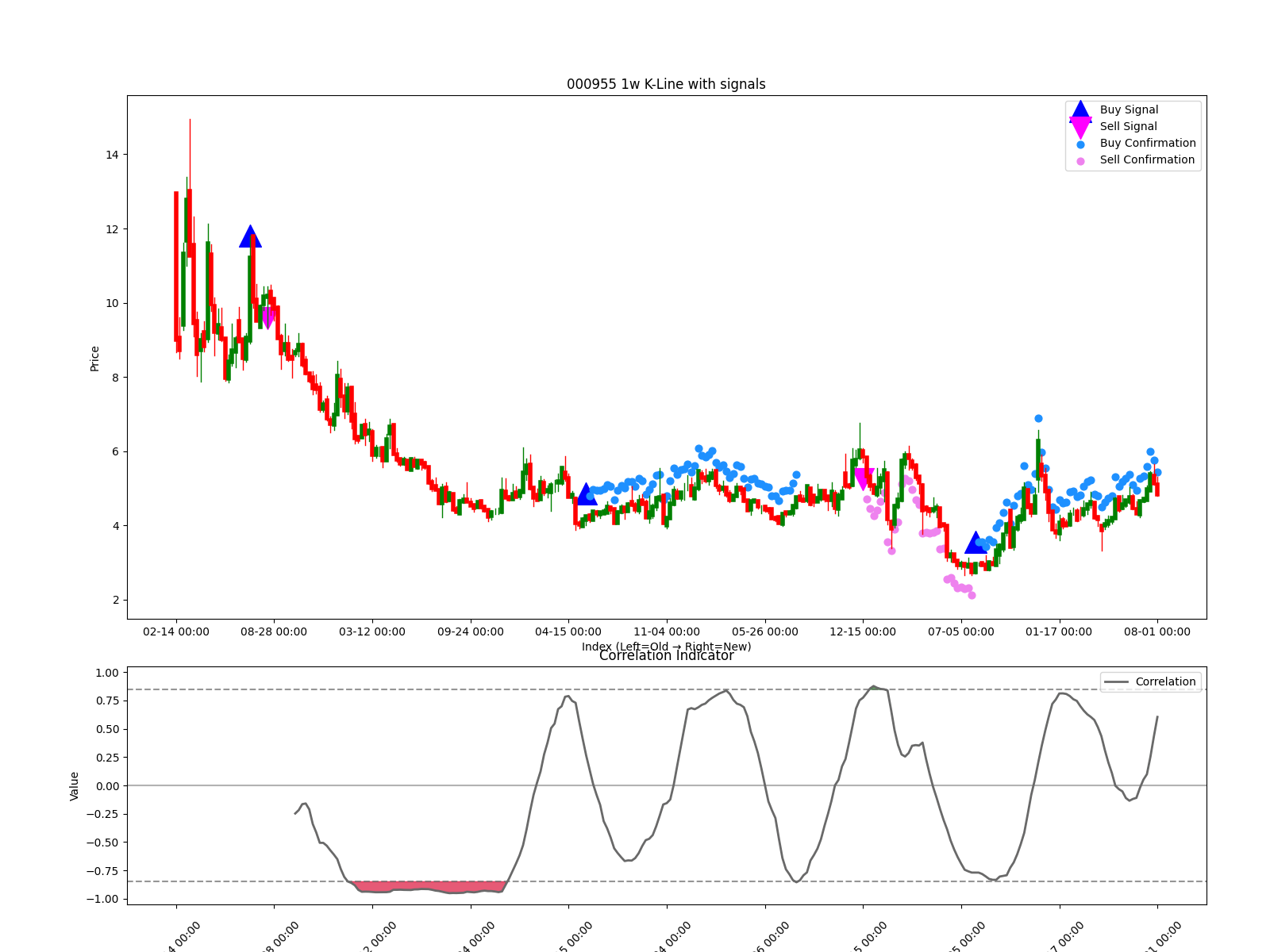Viewport: 1270px width, 952px height.
Task: Click the 0.75 correlation tick label
Action: point(106,701)
